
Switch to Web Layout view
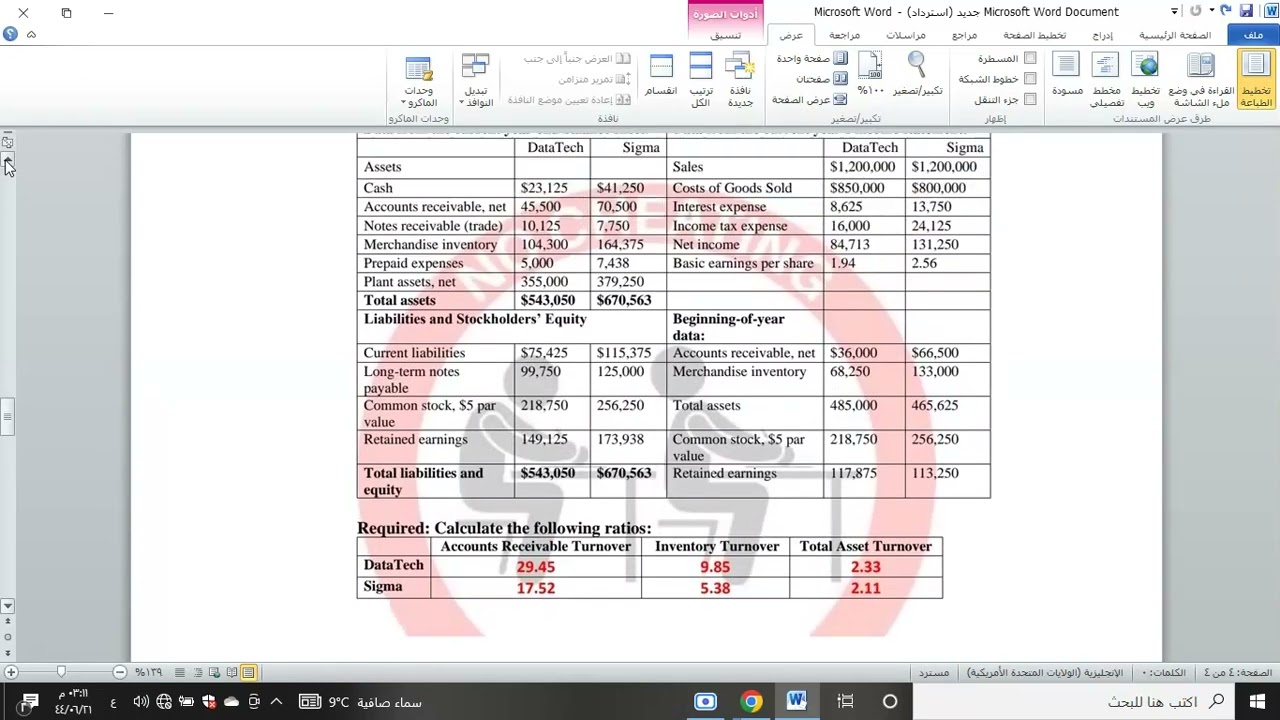pos(1145,79)
